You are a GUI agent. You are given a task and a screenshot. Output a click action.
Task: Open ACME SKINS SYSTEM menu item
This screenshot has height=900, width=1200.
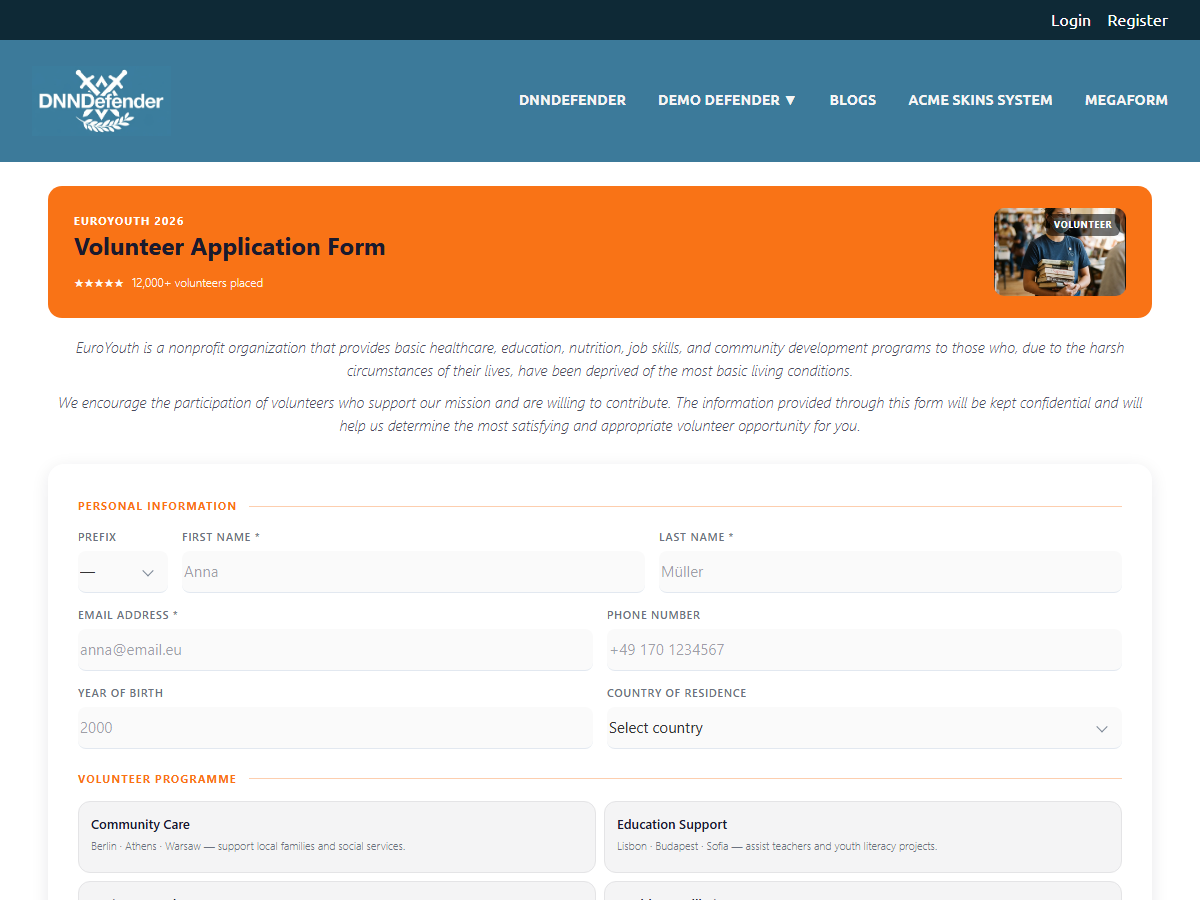click(980, 100)
